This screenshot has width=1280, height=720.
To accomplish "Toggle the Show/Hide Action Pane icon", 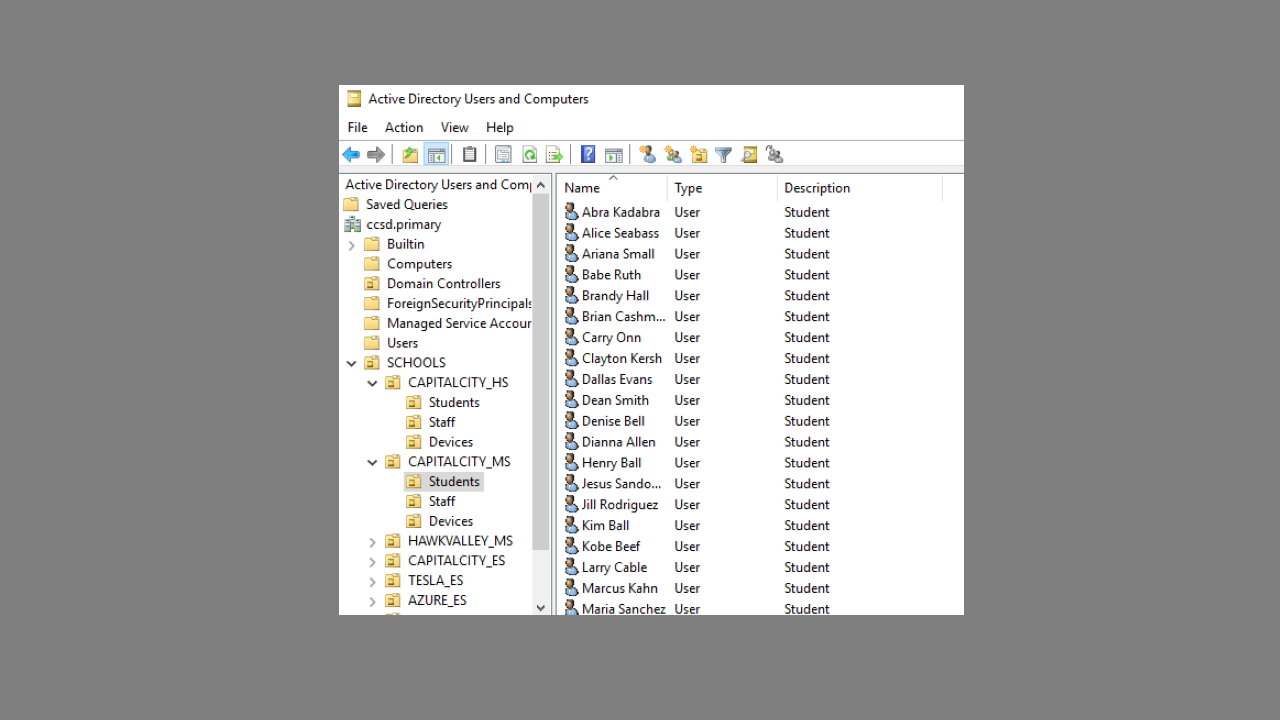I will pos(614,155).
